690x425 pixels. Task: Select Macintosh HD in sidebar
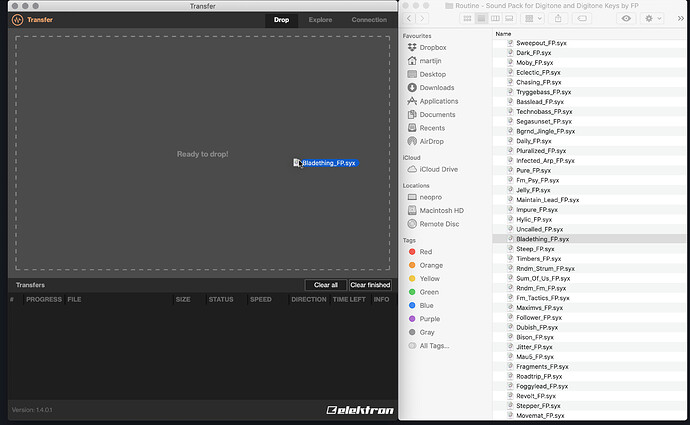click(x=436, y=211)
